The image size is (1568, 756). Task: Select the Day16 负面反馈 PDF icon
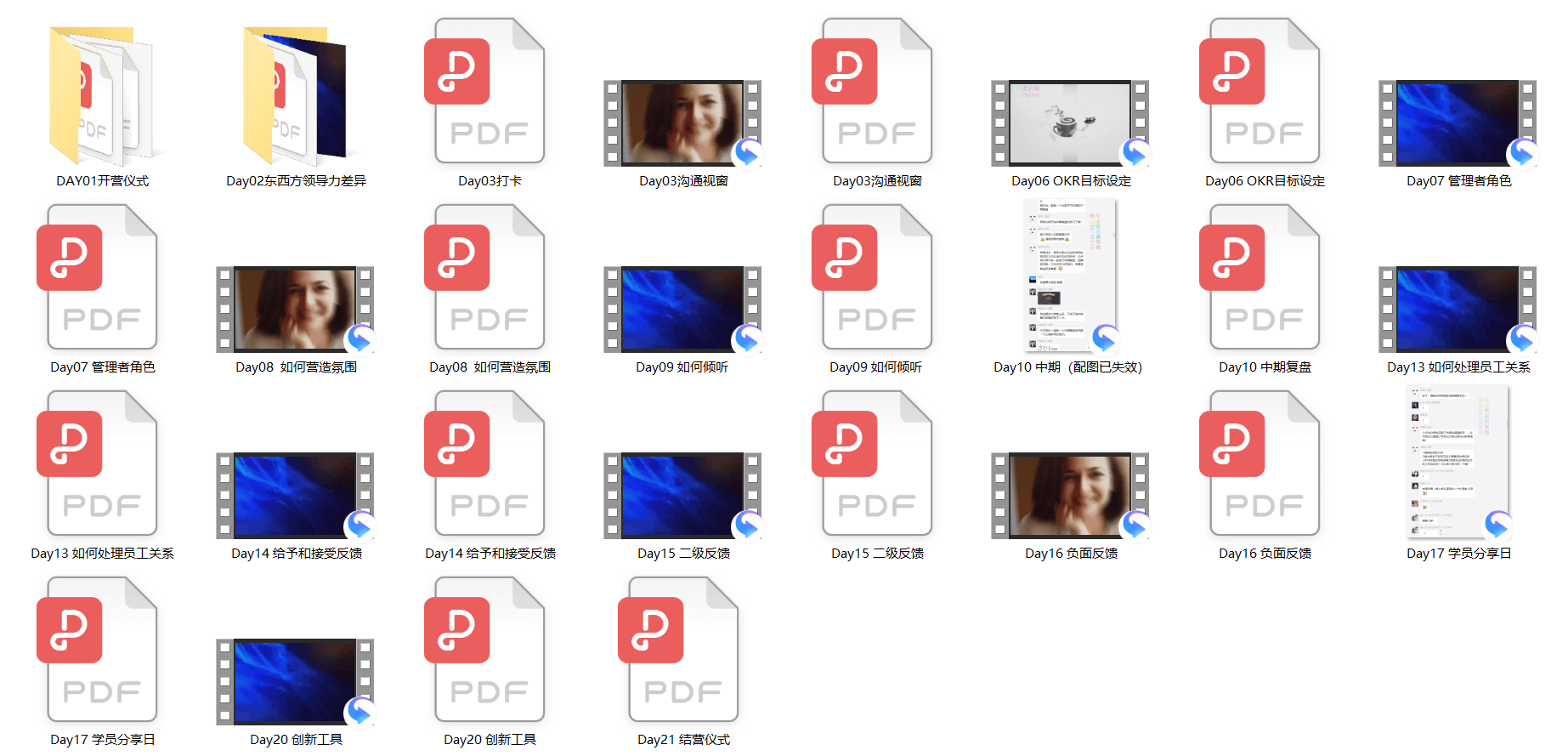click(x=1265, y=464)
